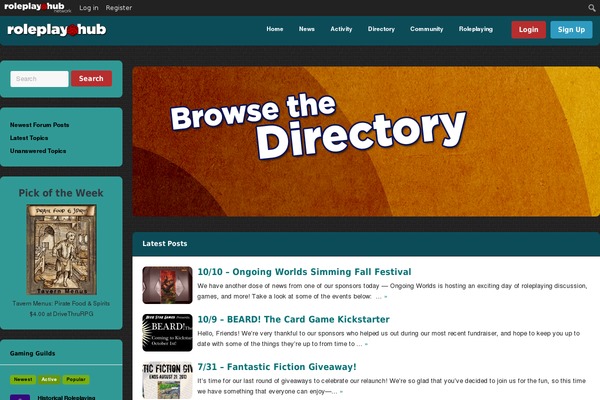
Task: Click the Fall Festival post thumbnail
Action: (167, 285)
